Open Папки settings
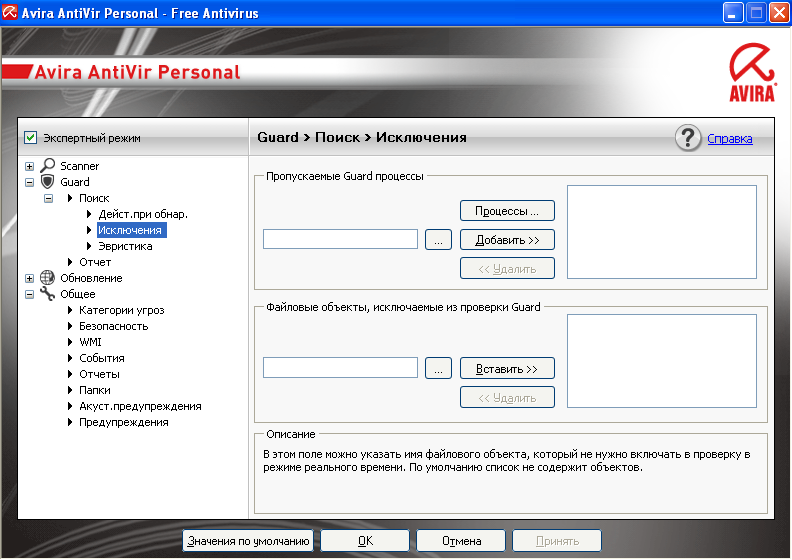 (94, 390)
